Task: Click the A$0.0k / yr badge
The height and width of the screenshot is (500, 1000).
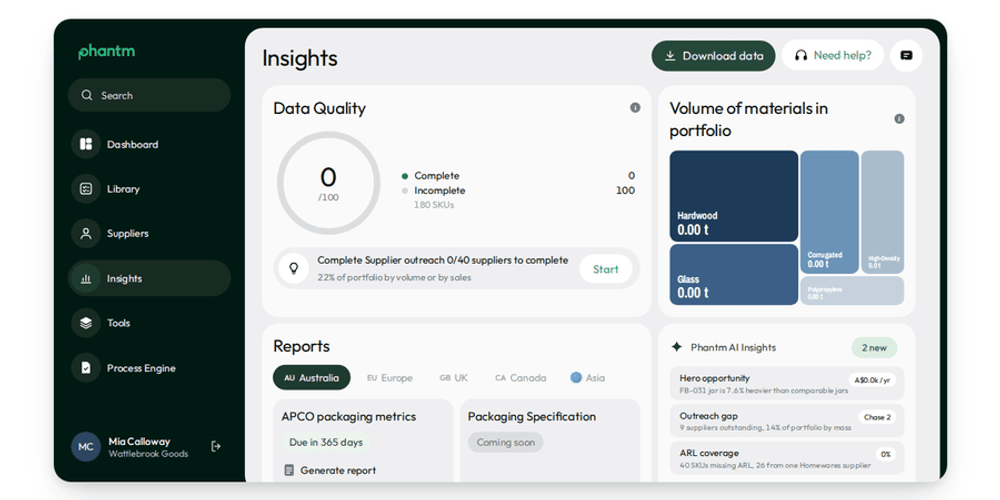Action: pos(872,380)
